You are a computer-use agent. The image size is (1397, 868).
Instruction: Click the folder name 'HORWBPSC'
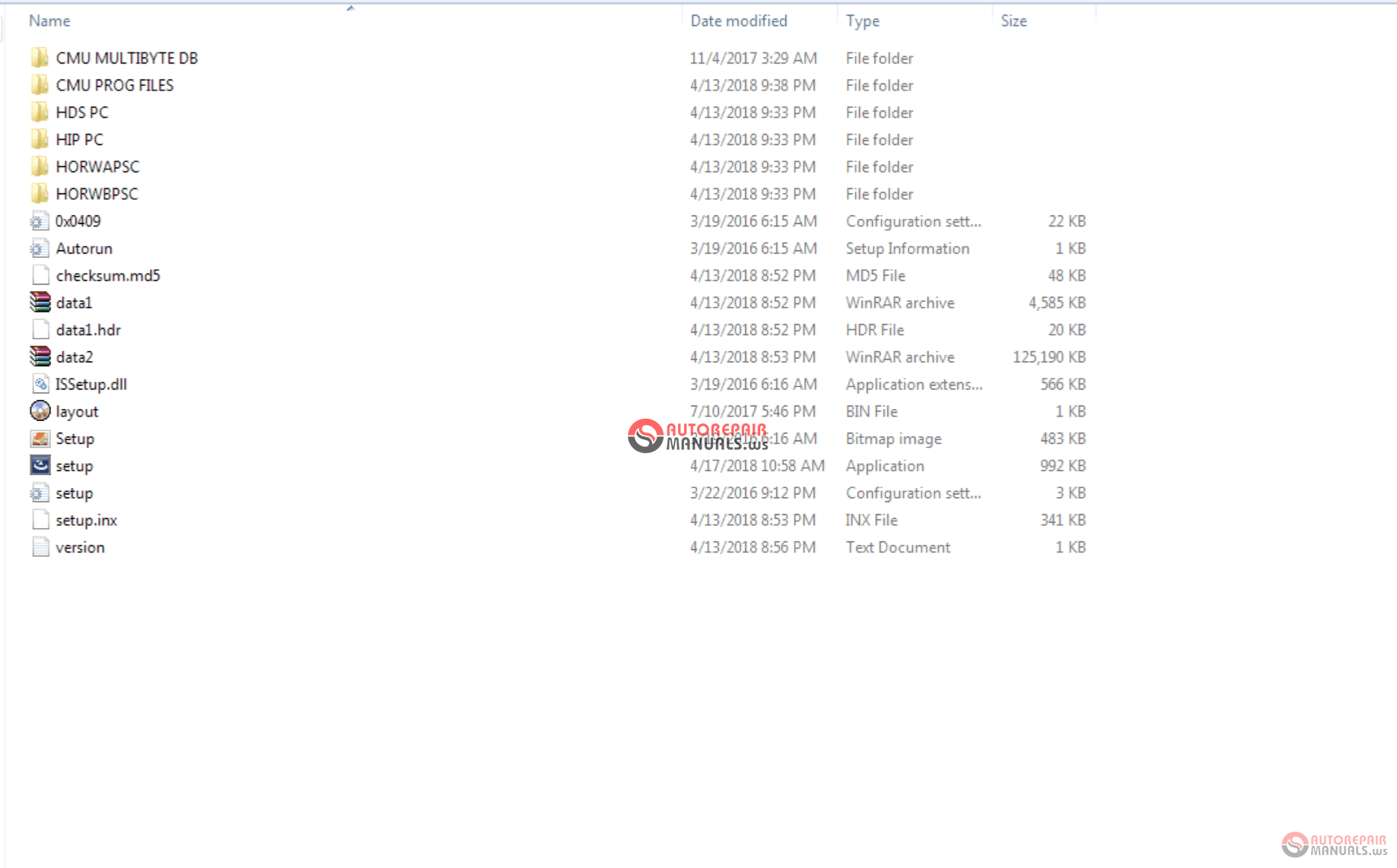coord(97,194)
